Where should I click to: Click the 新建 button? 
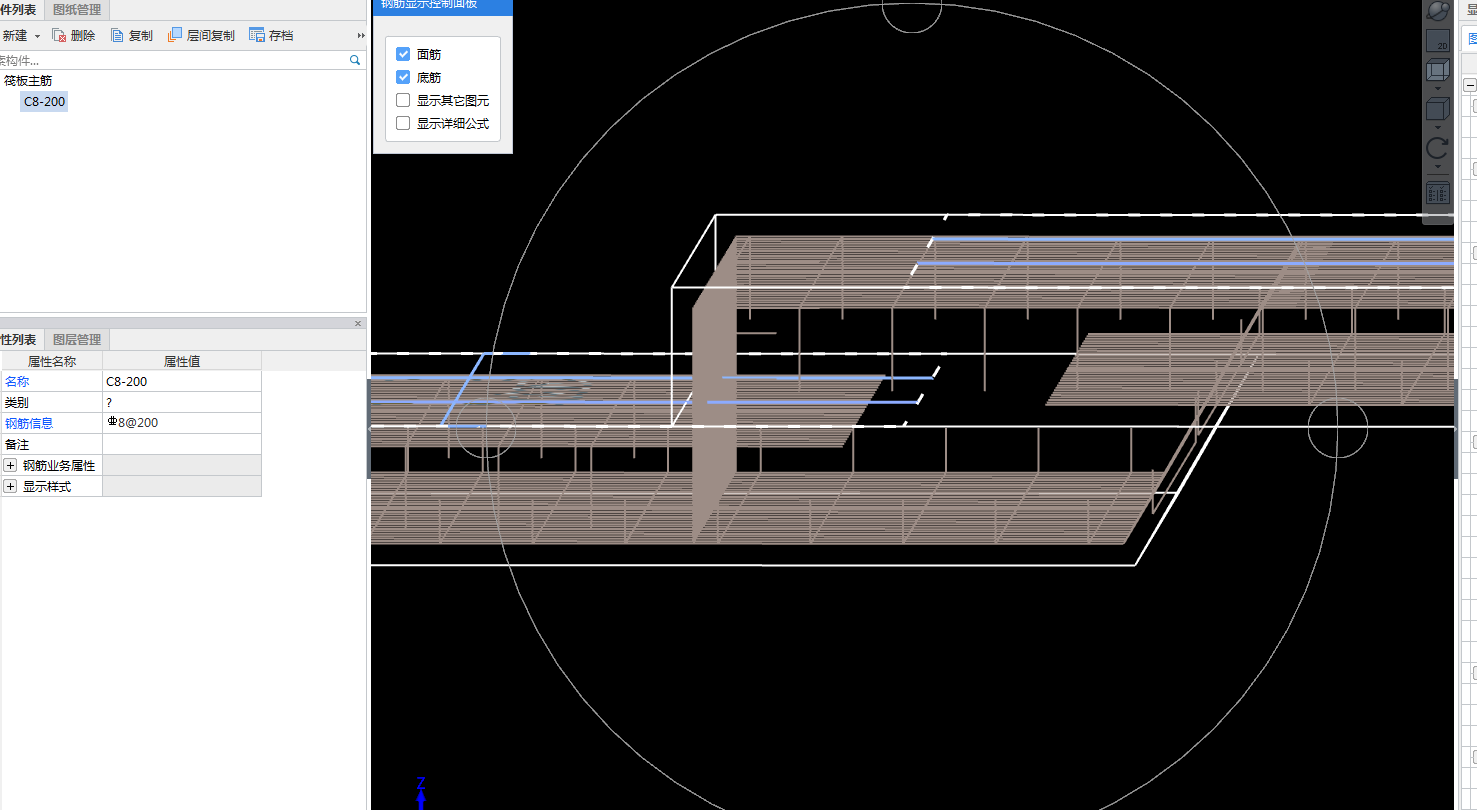click(x=14, y=35)
